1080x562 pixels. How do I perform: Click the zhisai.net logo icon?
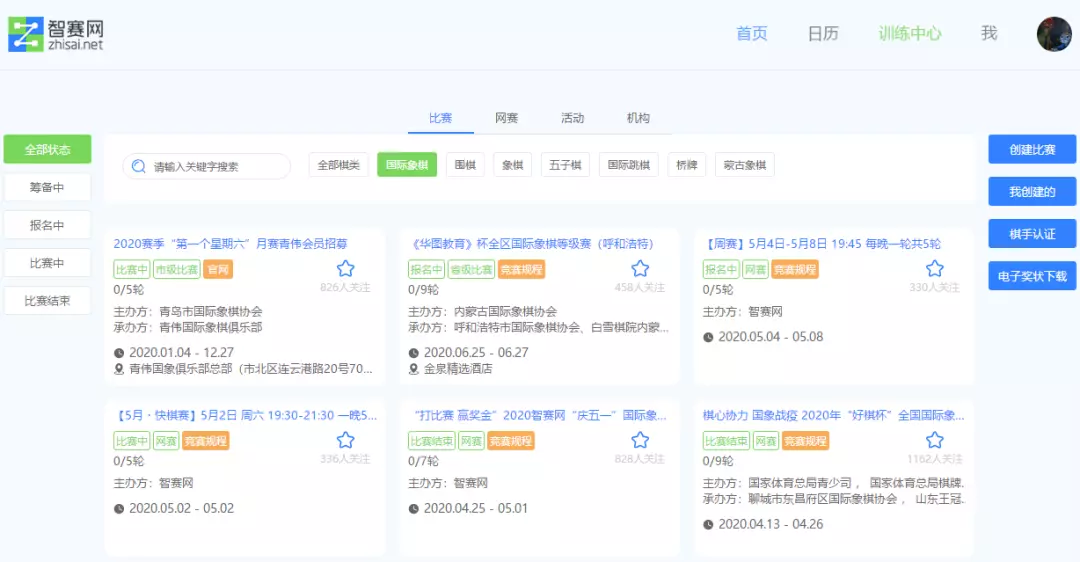[25, 34]
